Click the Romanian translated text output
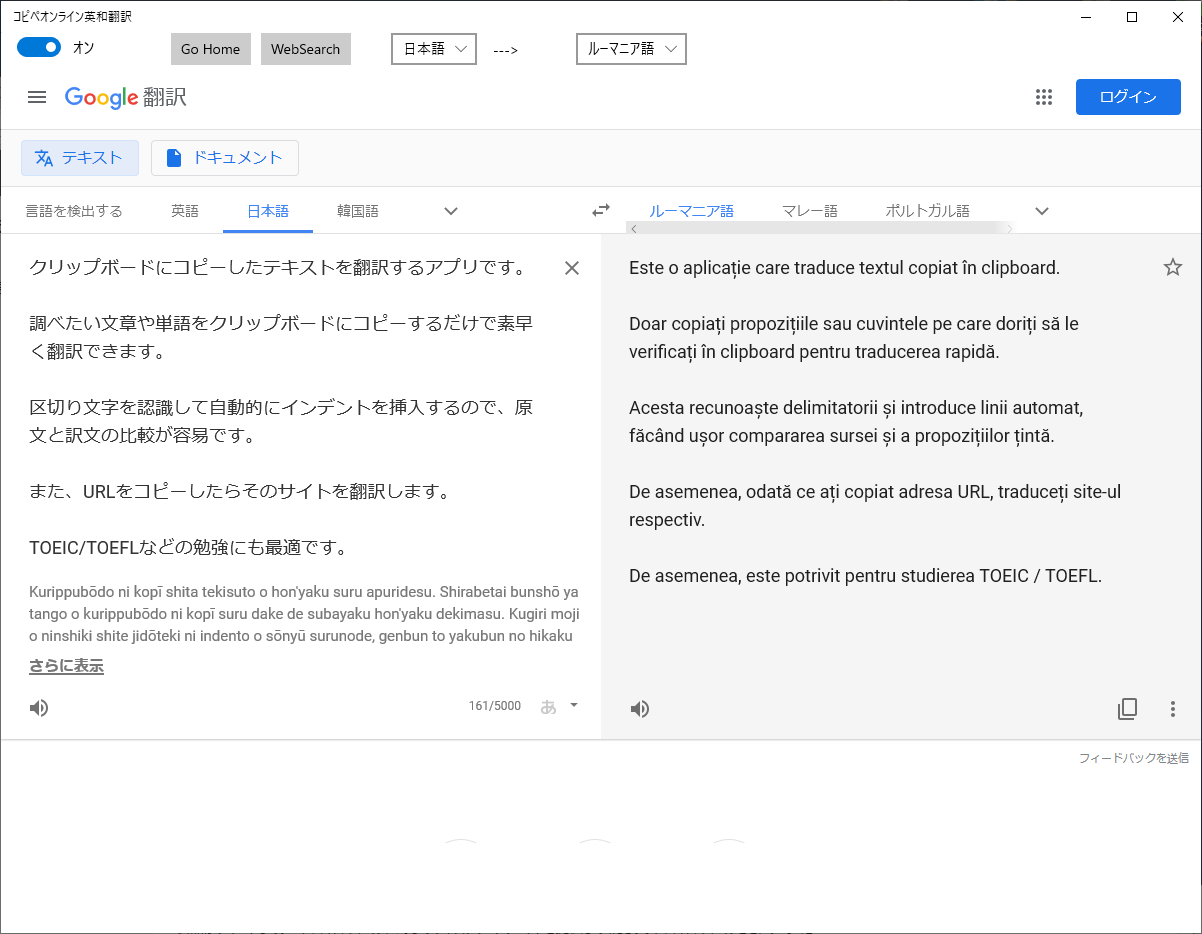This screenshot has width=1202, height=934. pos(874,421)
